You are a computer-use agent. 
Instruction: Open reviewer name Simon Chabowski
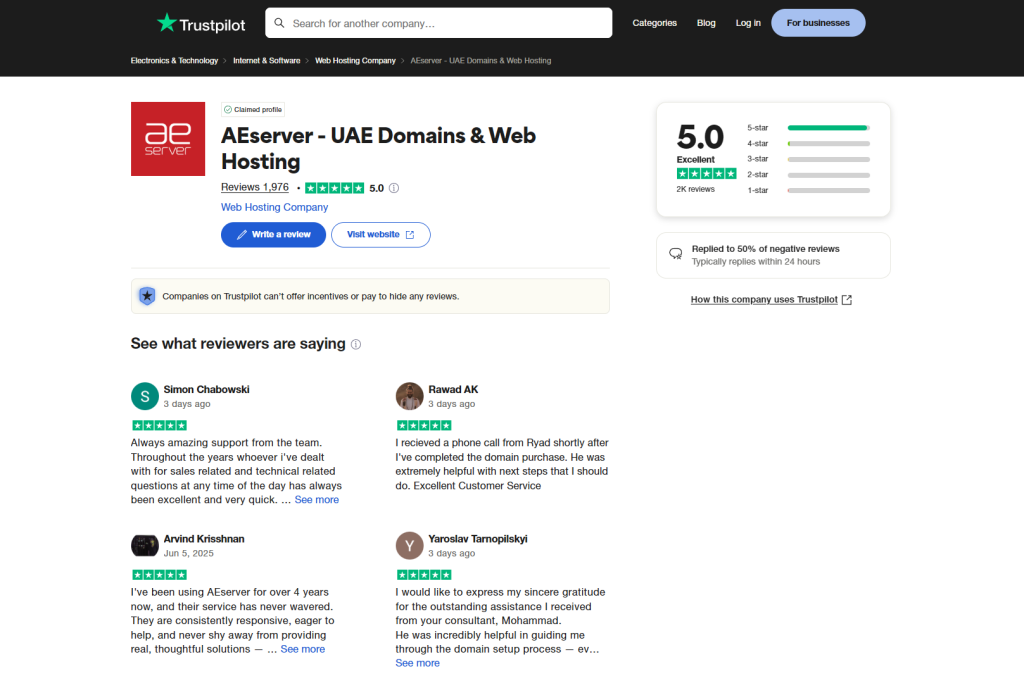click(x=206, y=389)
